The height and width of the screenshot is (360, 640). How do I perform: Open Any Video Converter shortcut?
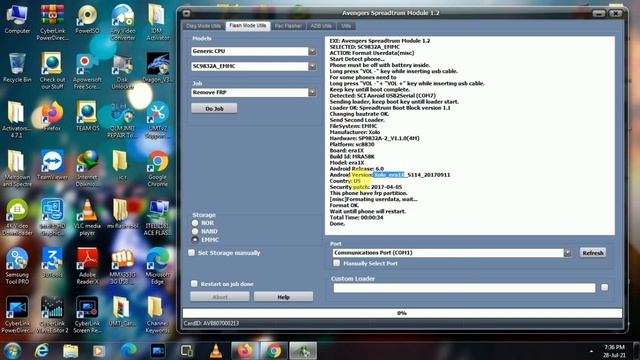click(123, 22)
